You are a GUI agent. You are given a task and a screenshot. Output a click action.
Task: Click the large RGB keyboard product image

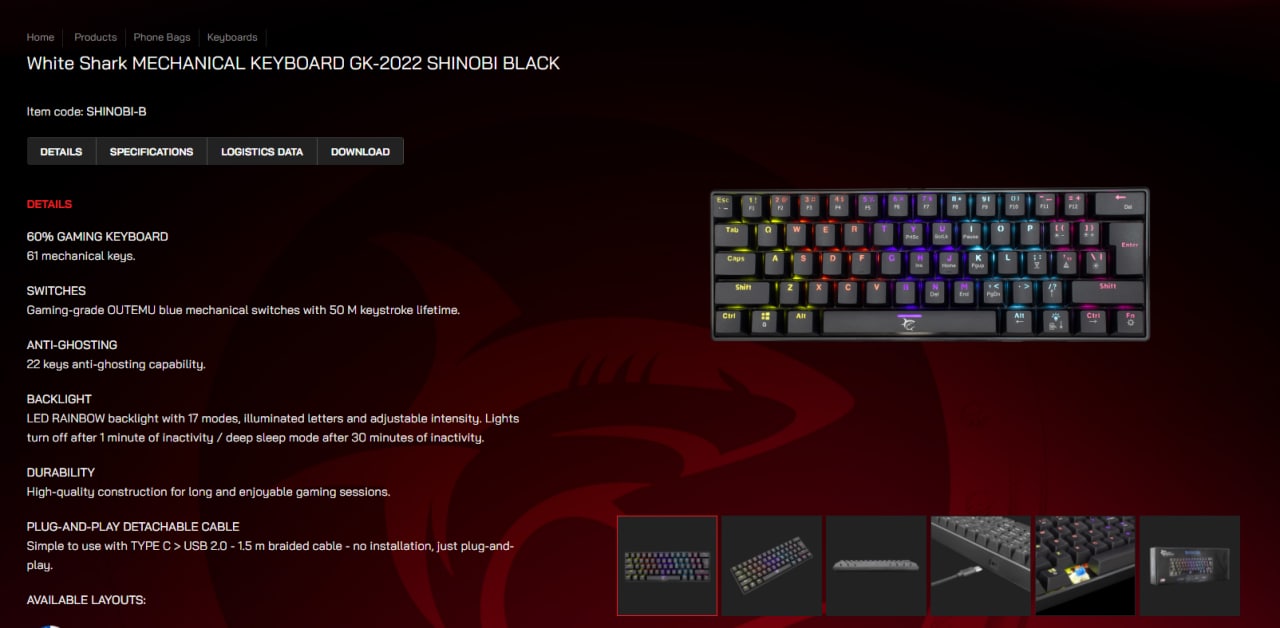(x=930, y=265)
